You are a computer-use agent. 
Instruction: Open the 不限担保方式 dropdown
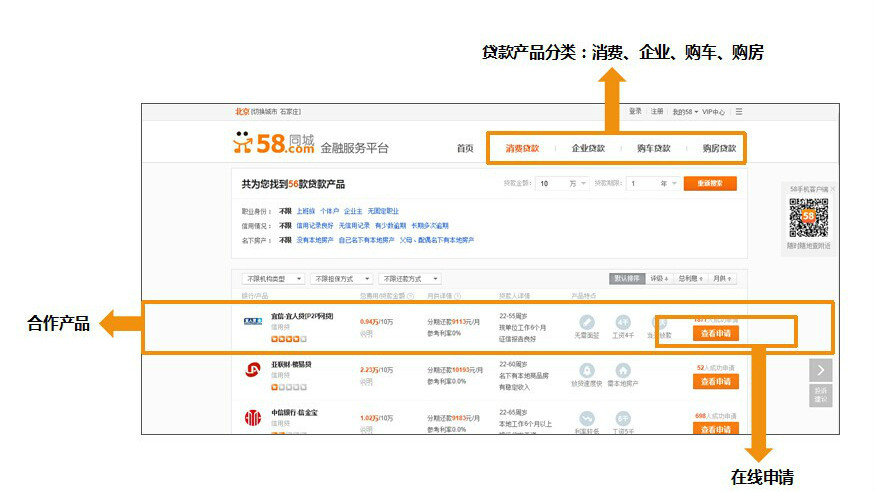point(341,278)
